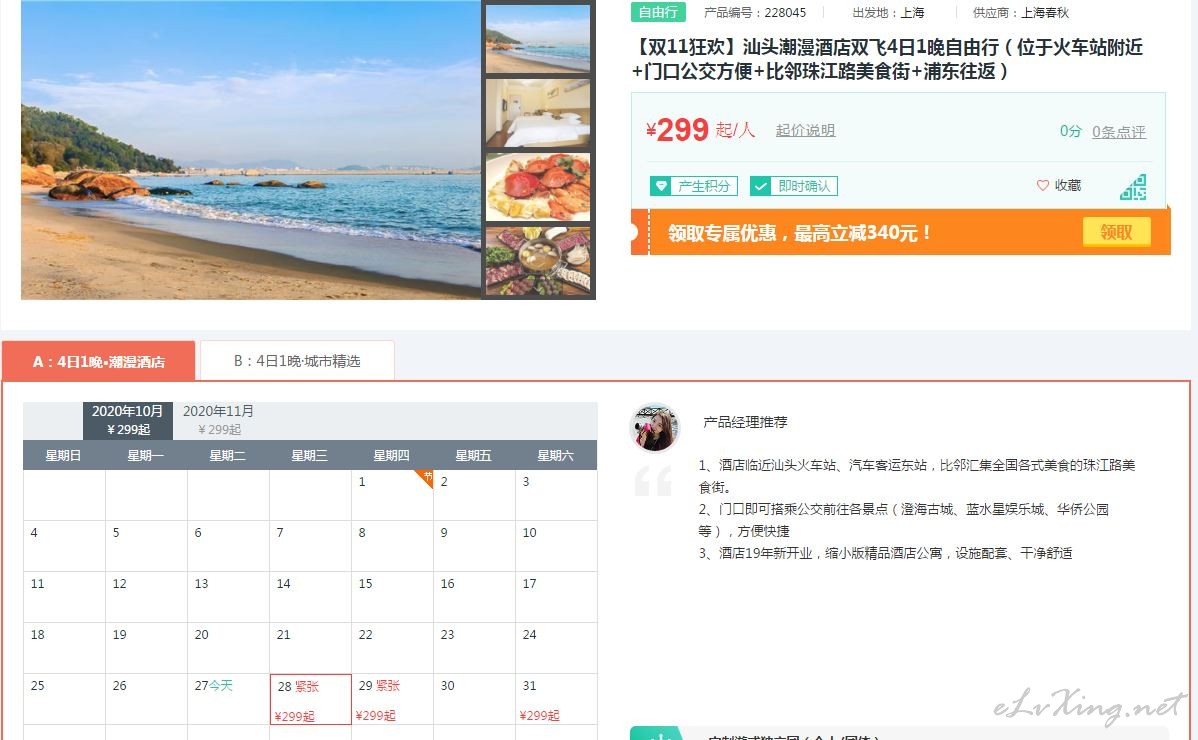Click the holiday corner marker on October 1
The image size is (1198, 740).
click(426, 477)
